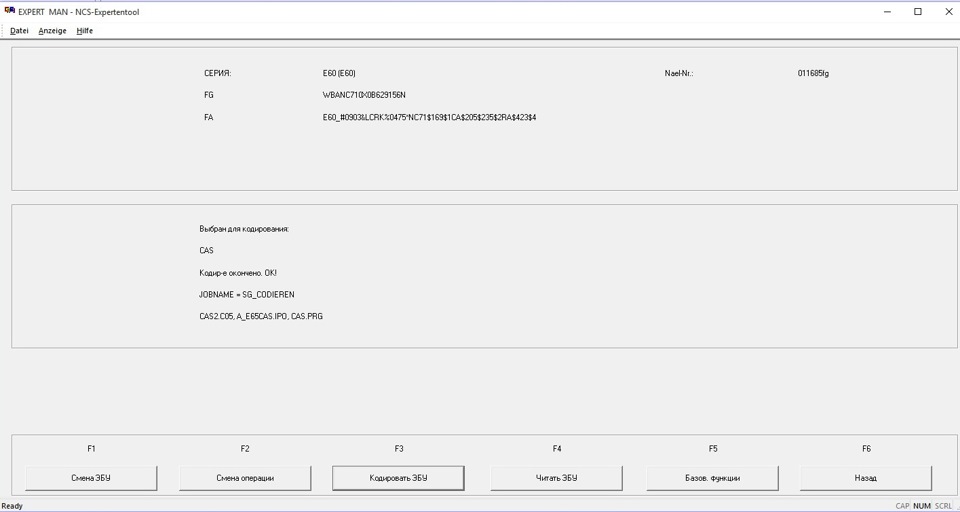960x512 pixels.
Task: Click the F3 key label
Action: tap(399, 449)
